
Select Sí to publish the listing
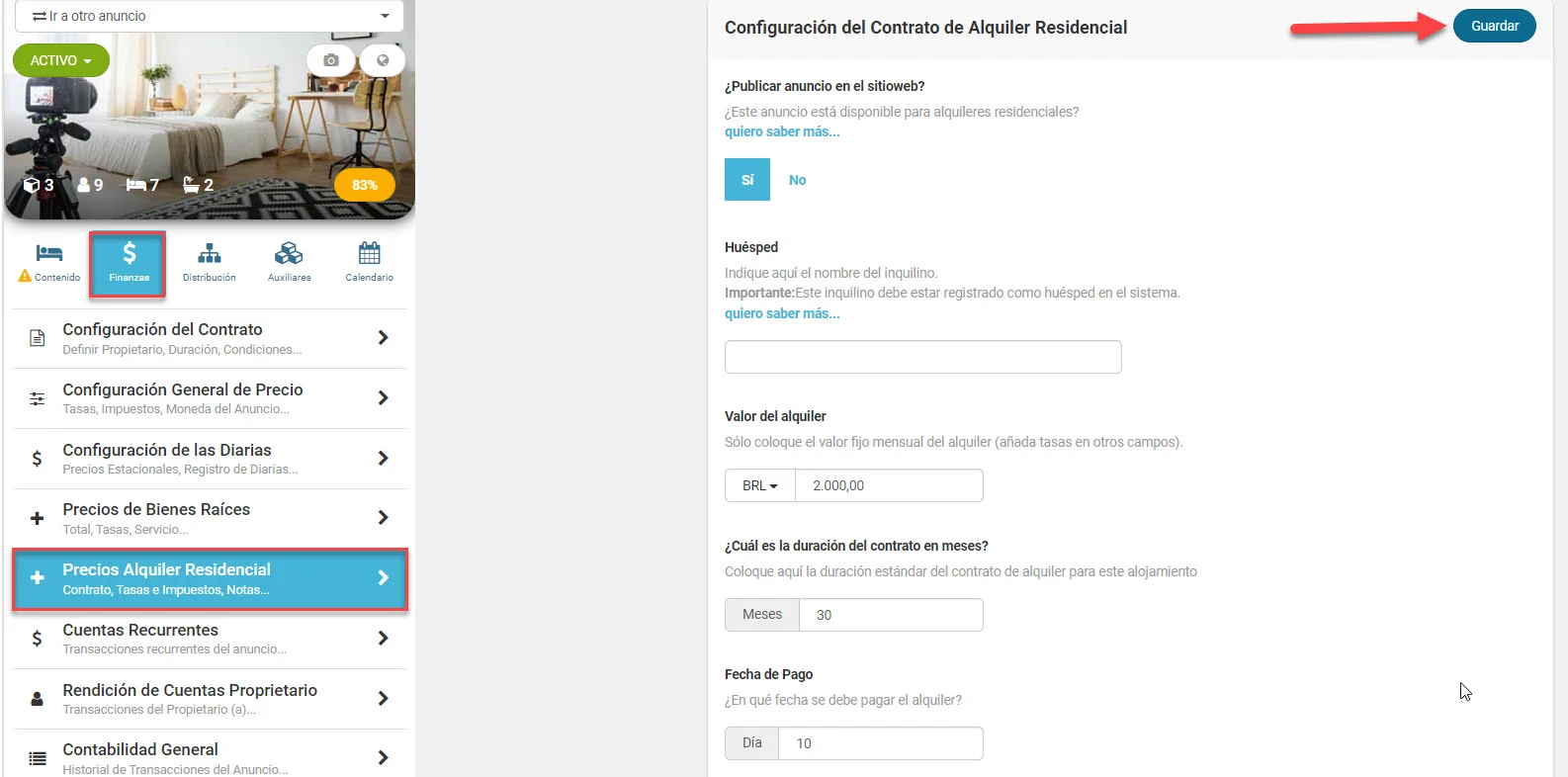click(747, 180)
